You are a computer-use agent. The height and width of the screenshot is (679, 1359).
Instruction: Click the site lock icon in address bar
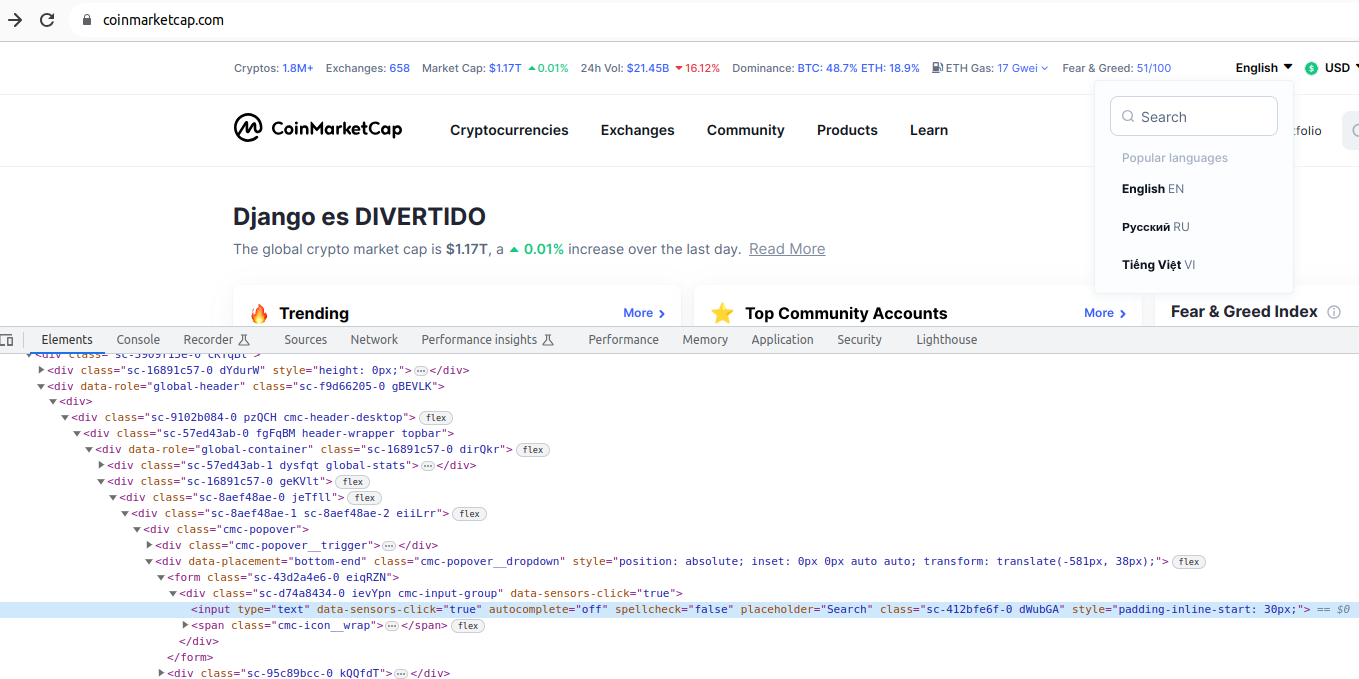point(86,20)
